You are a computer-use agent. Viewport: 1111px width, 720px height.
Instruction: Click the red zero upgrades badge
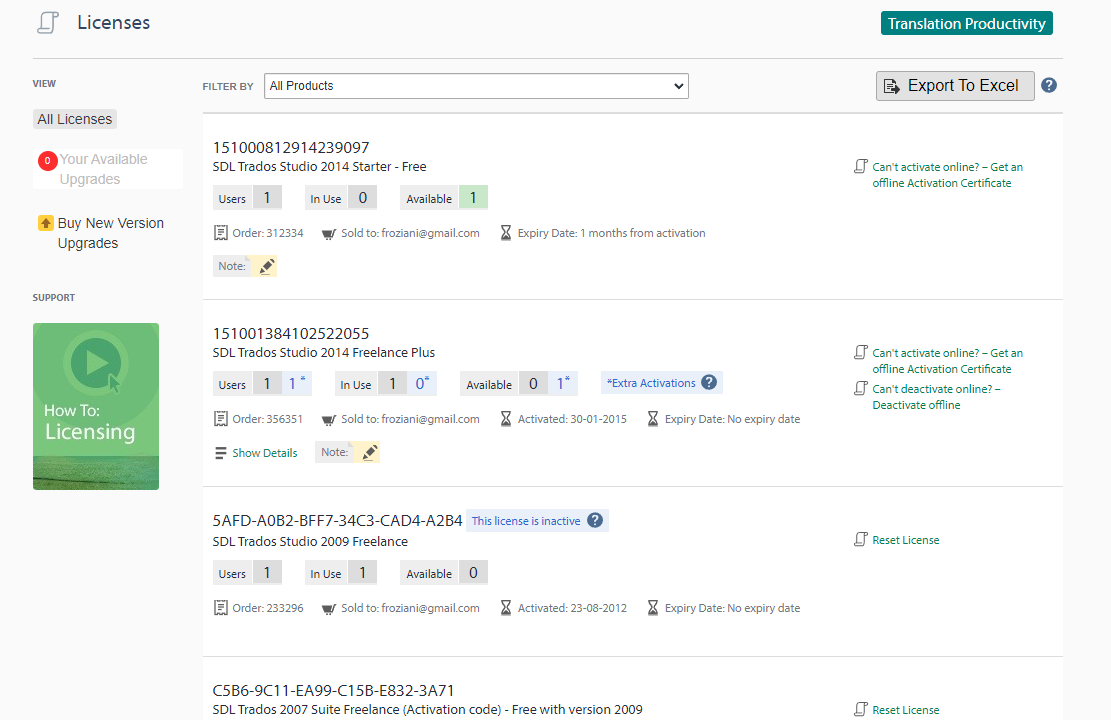pos(47,160)
